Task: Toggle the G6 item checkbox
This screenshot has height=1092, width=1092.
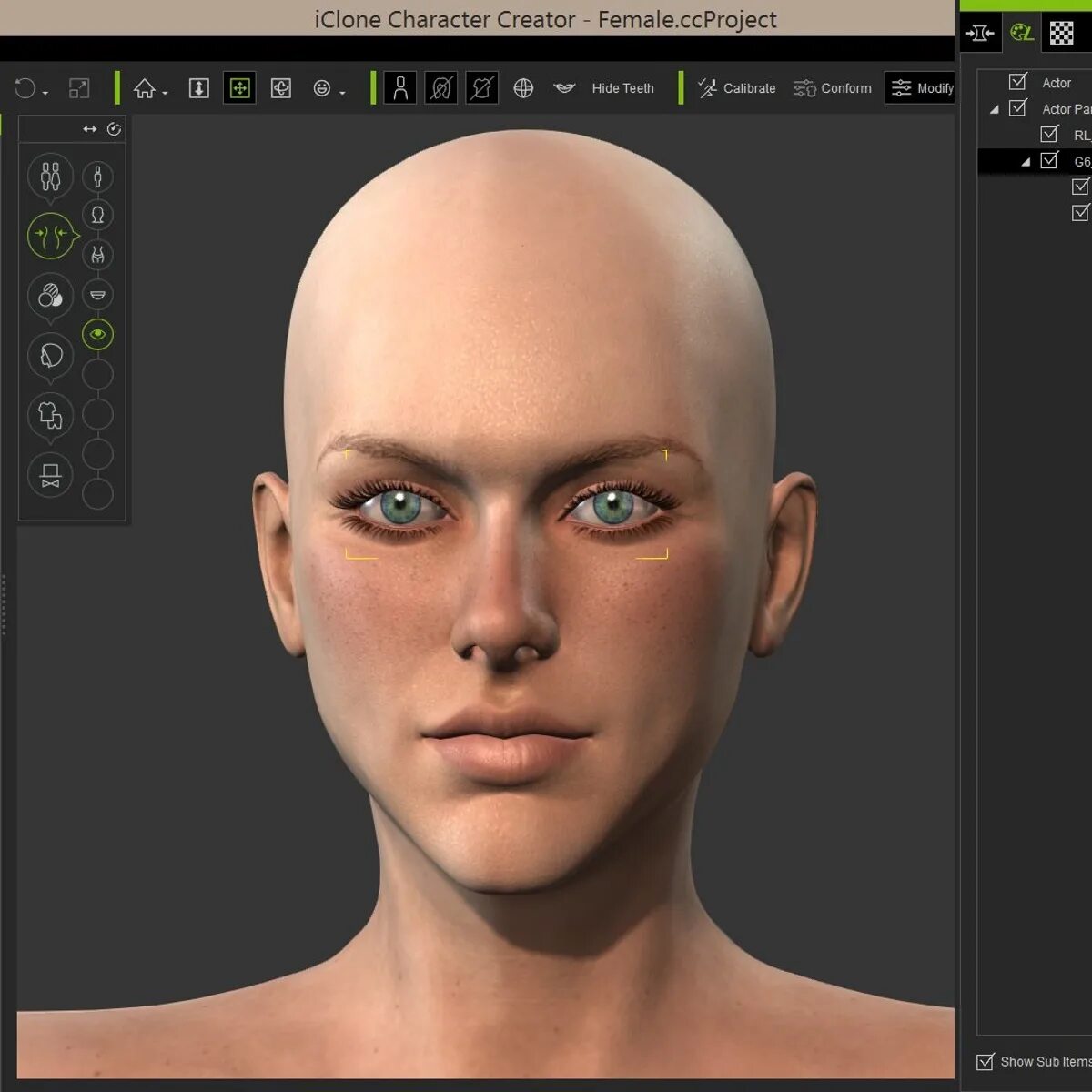Action: coord(1049,160)
